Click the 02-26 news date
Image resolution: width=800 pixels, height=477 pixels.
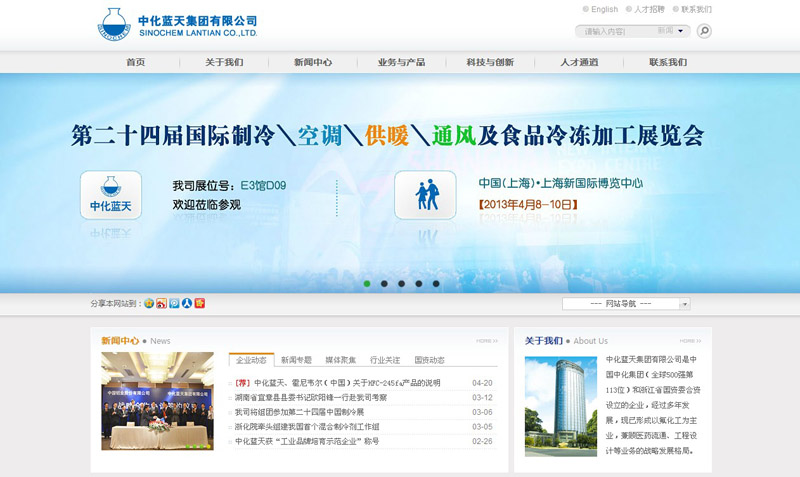coord(482,441)
